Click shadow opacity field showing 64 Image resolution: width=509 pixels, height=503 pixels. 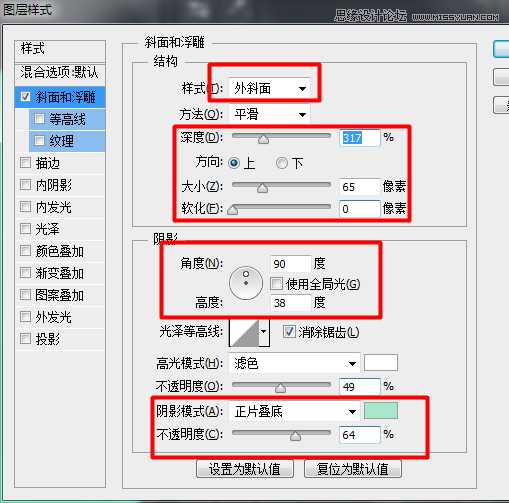[359, 435]
